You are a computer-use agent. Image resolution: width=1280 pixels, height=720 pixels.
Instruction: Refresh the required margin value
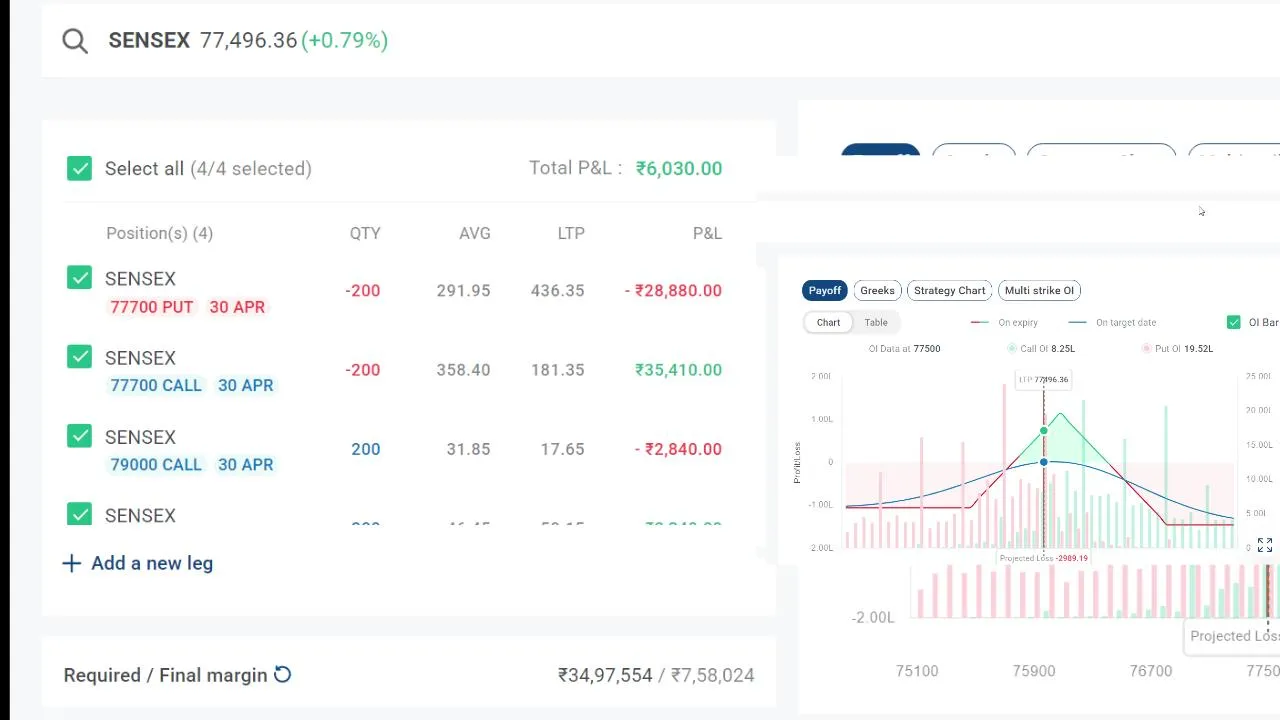point(283,675)
